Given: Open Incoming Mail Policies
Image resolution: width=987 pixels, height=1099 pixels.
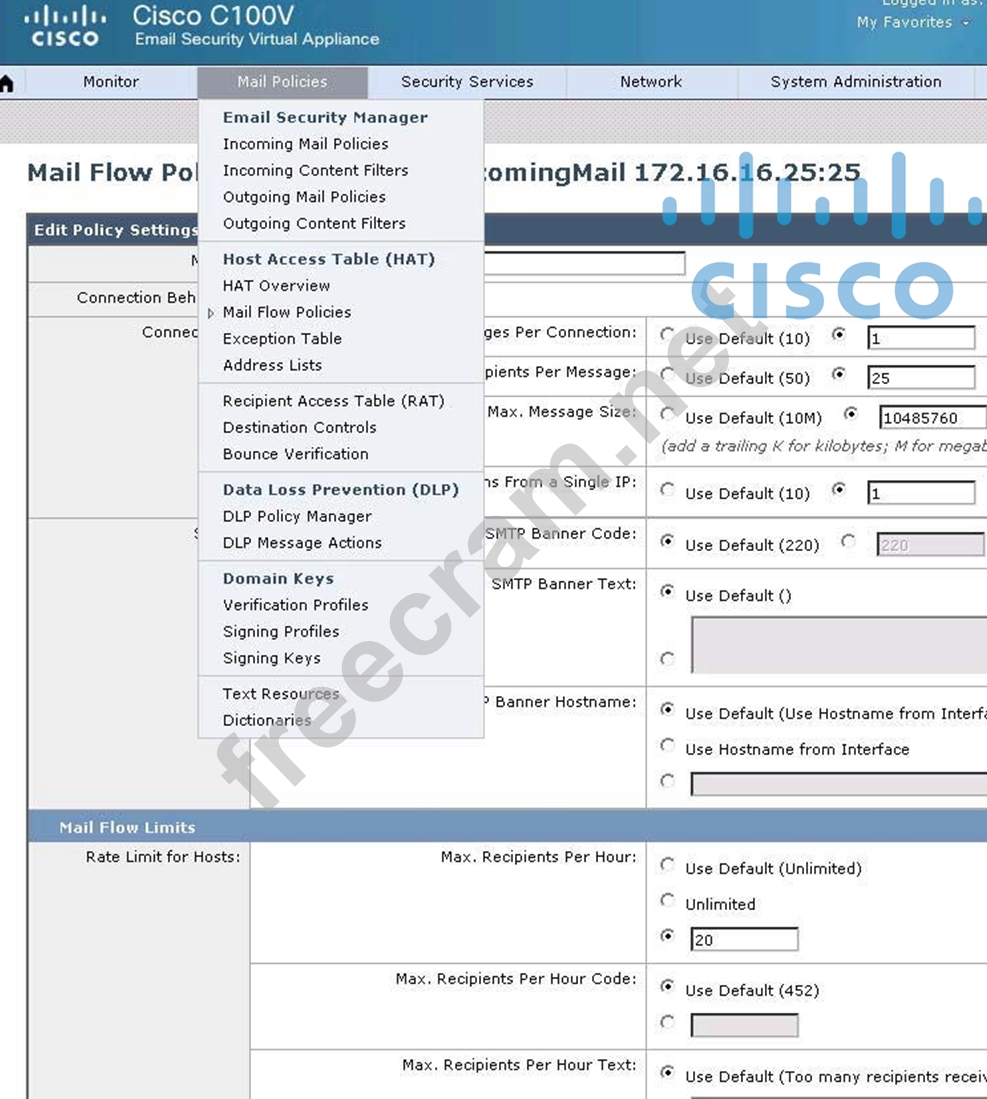Looking at the screenshot, I should click(x=305, y=144).
